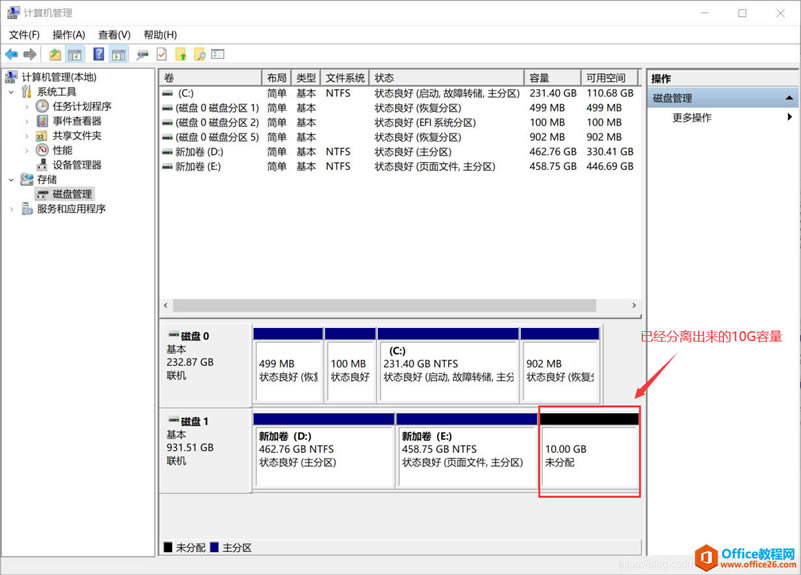Select Event Viewer (事件查看器) icon

pos(42,121)
